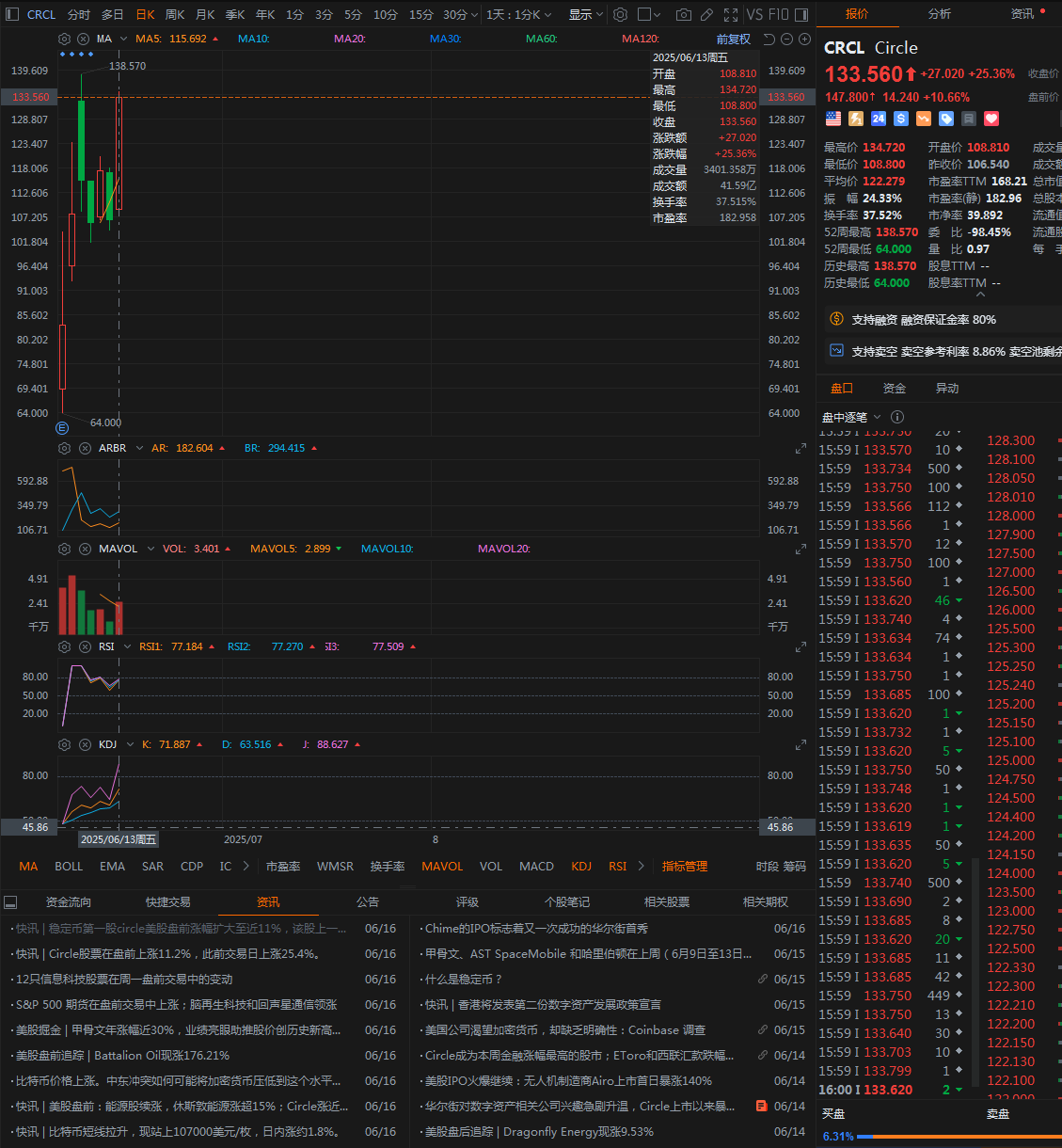This screenshot has height=1148, width=1062.
Task: Expand the MAVOL indicator selector dropdown
Action: click(x=151, y=549)
